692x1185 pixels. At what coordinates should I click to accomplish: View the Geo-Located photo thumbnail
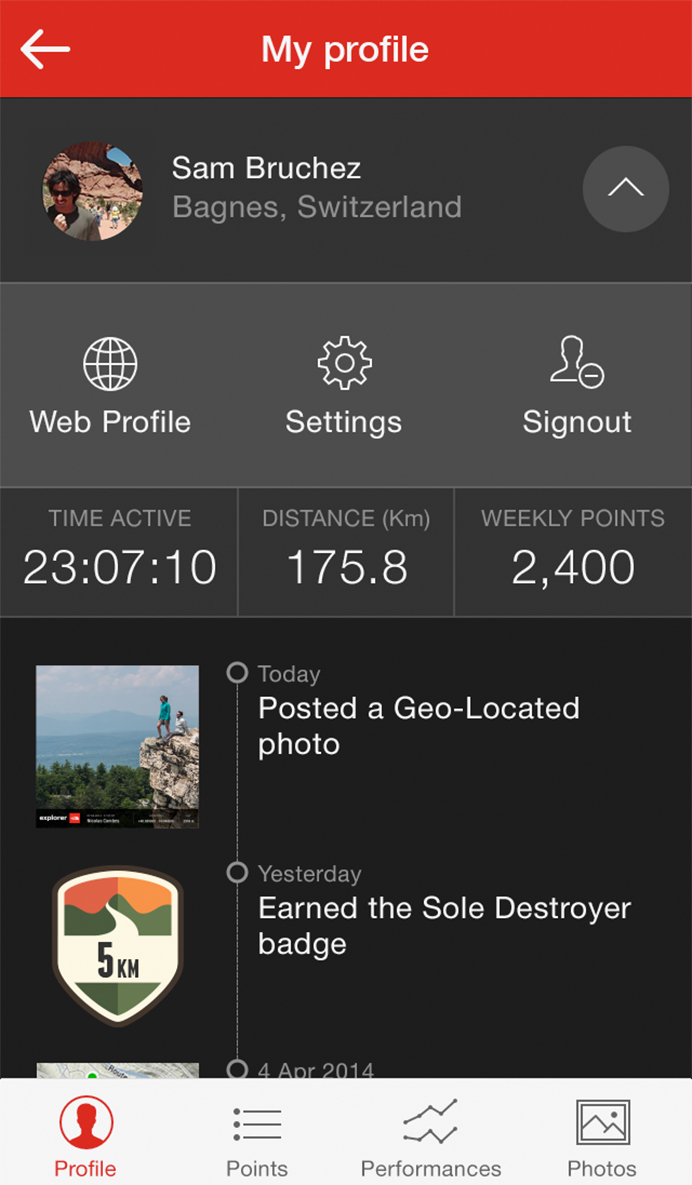click(118, 747)
